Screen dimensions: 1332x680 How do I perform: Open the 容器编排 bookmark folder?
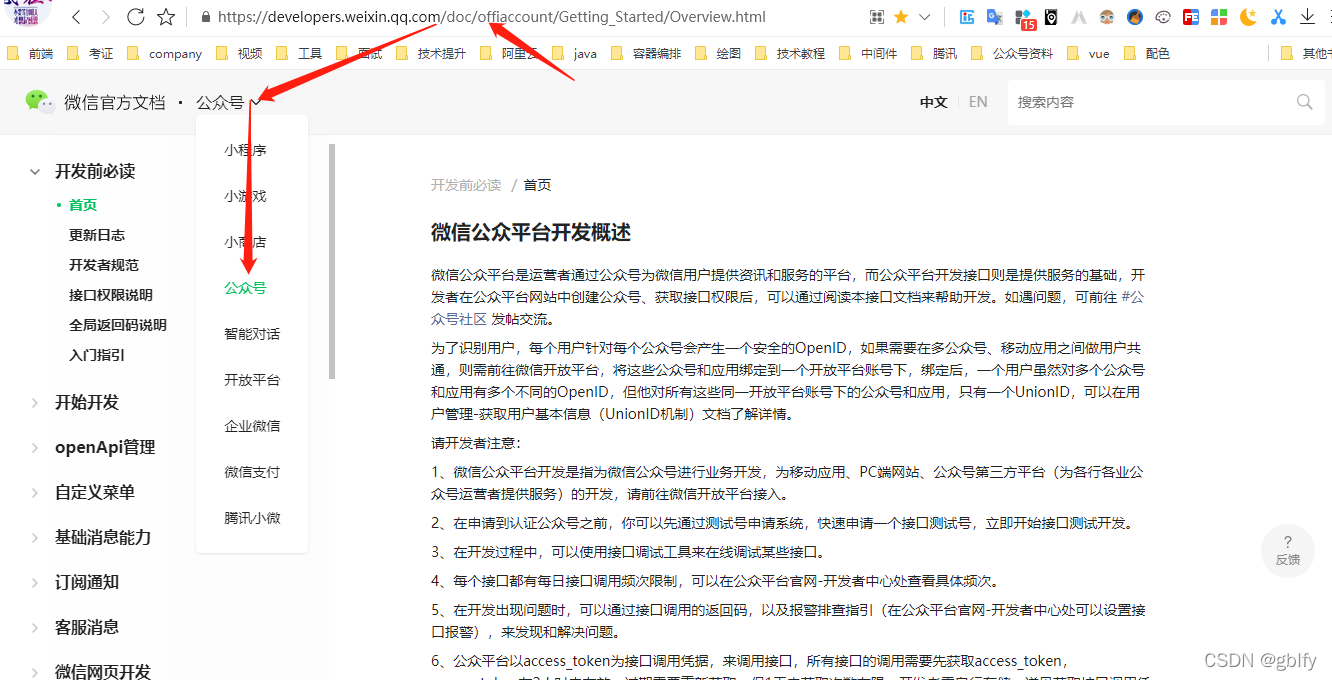coord(645,54)
